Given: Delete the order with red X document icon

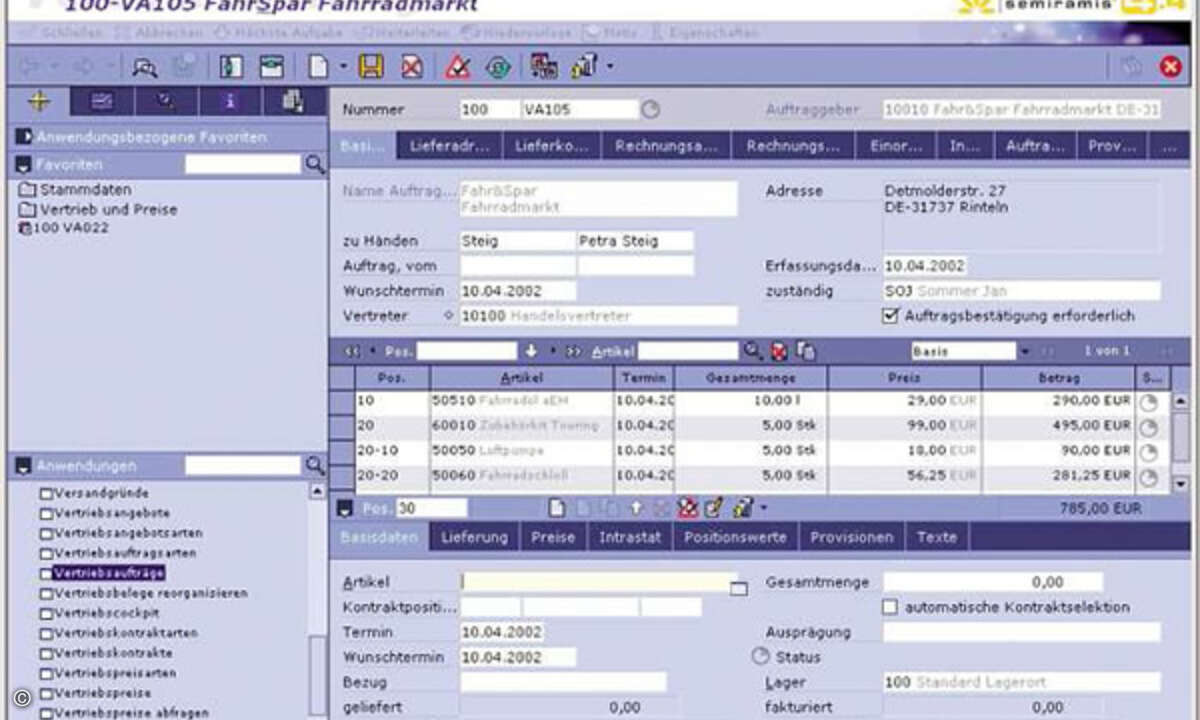Looking at the screenshot, I should [411, 67].
